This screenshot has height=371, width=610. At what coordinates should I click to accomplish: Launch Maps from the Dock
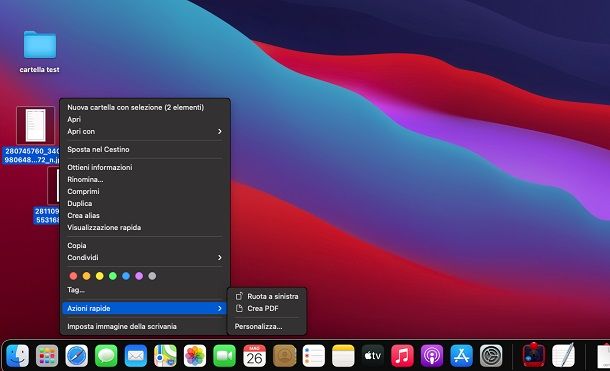[x=165, y=355]
